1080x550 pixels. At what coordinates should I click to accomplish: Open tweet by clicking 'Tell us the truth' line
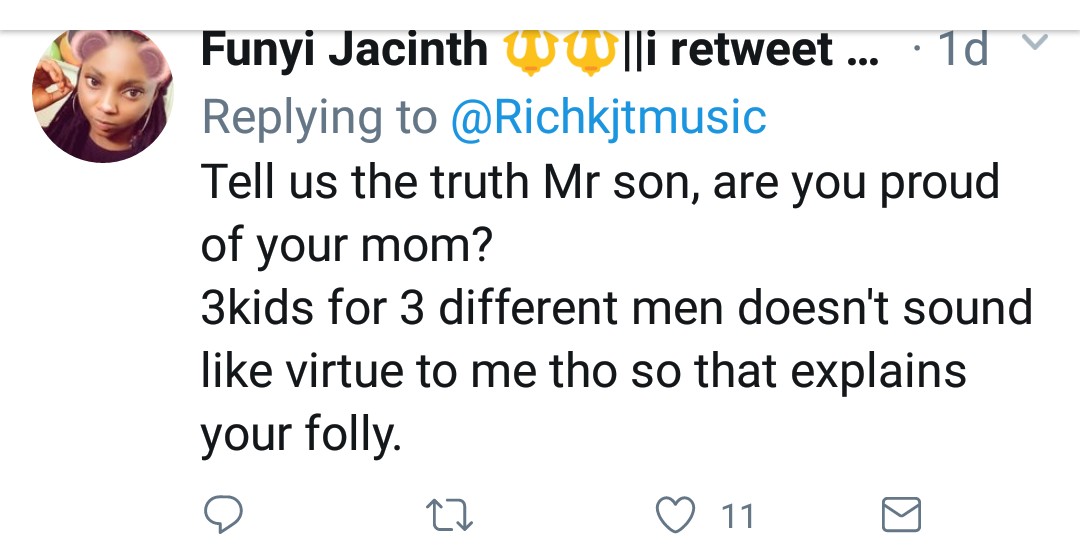pyautogui.click(x=600, y=183)
